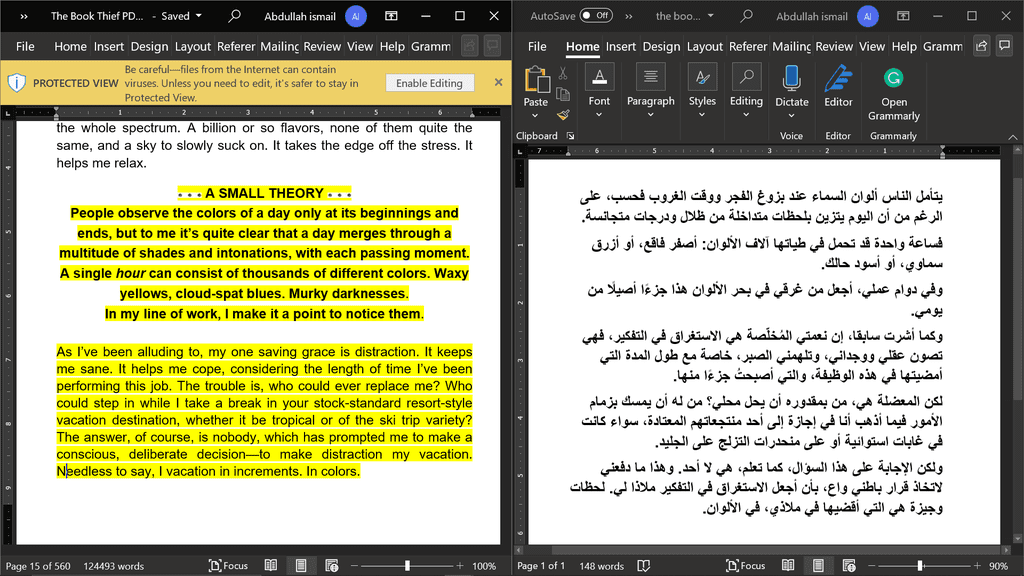
Task: Open the Layout tab in right window
Action: 704,46
